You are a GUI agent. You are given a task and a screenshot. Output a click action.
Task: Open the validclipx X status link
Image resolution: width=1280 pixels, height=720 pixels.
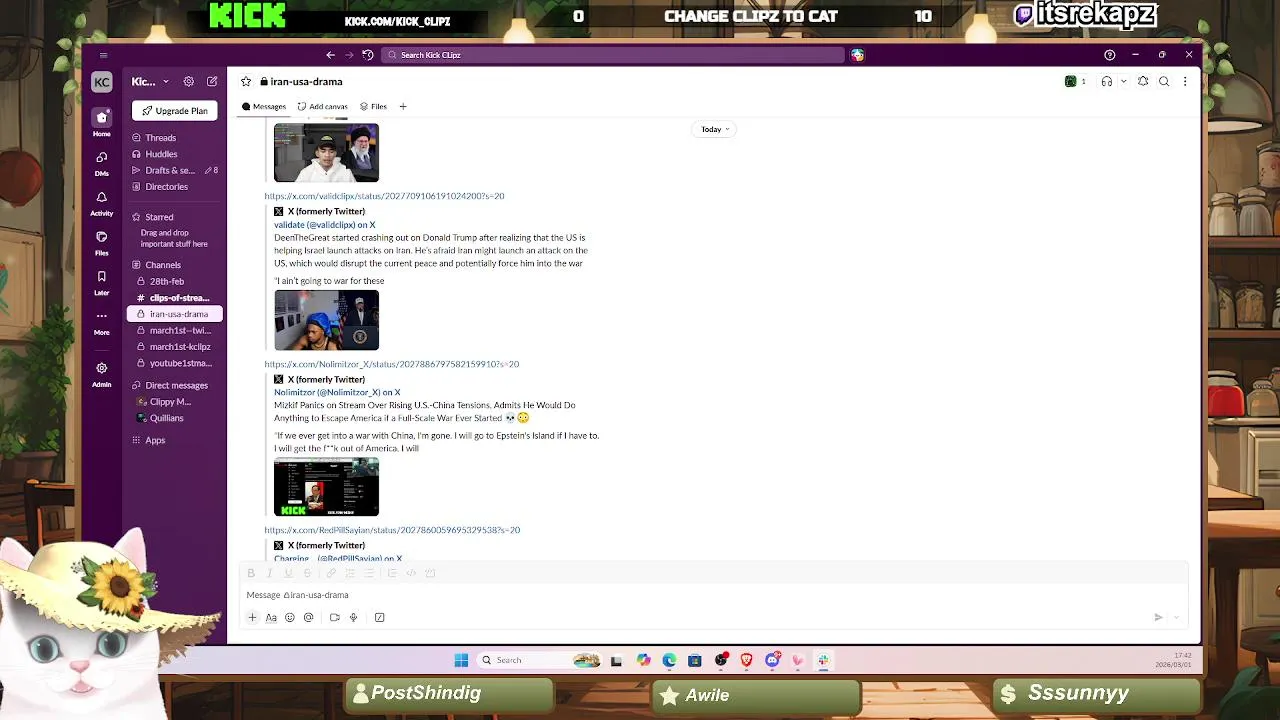click(384, 196)
